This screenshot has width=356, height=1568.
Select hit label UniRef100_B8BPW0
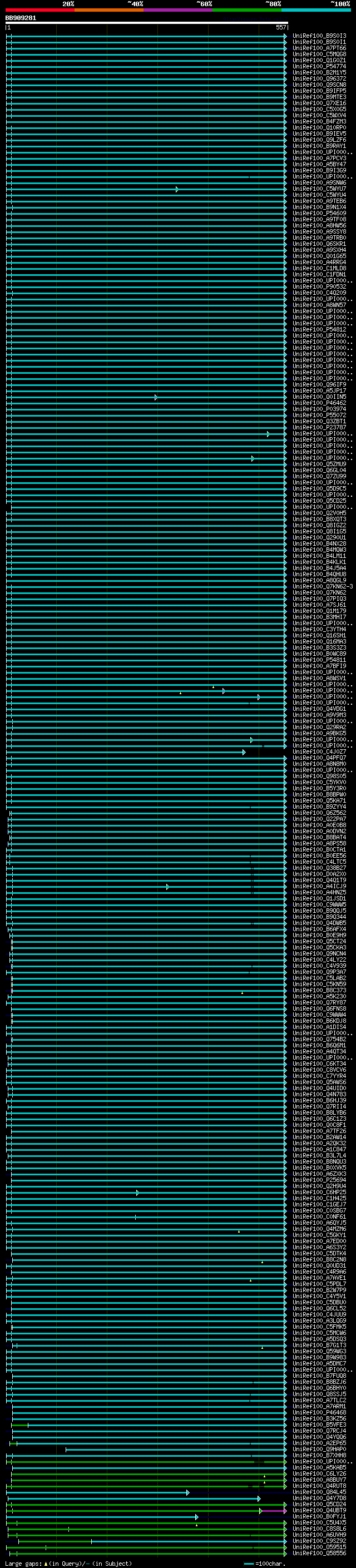pos(319,794)
